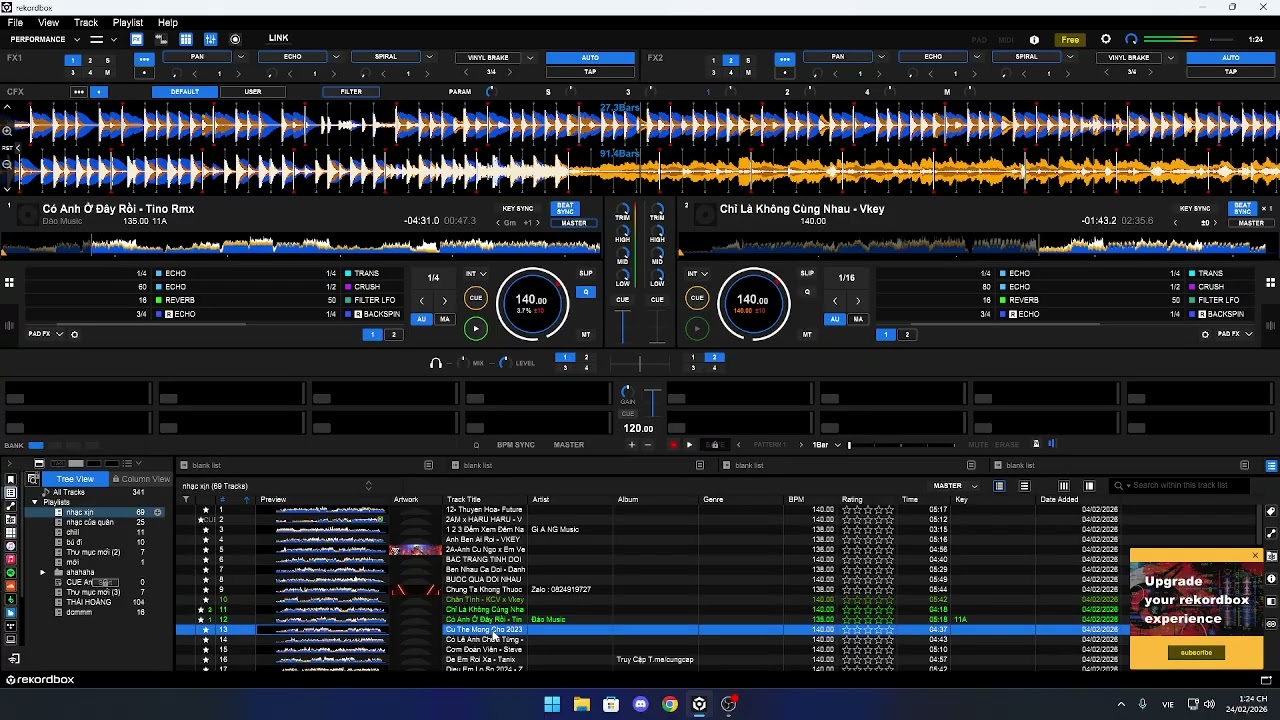The width and height of the screenshot is (1280, 720).
Task: Open File Explorer from the taskbar
Action: point(581,704)
